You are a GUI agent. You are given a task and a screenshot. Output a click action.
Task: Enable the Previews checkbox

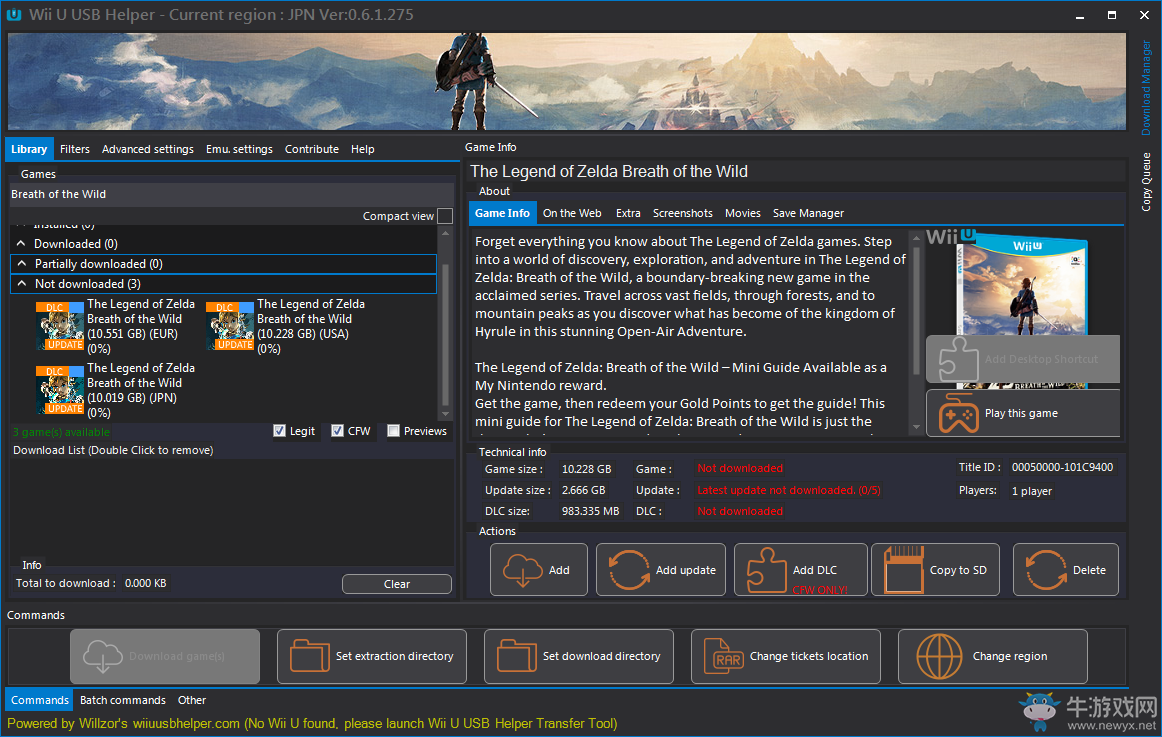click(394, 430)
